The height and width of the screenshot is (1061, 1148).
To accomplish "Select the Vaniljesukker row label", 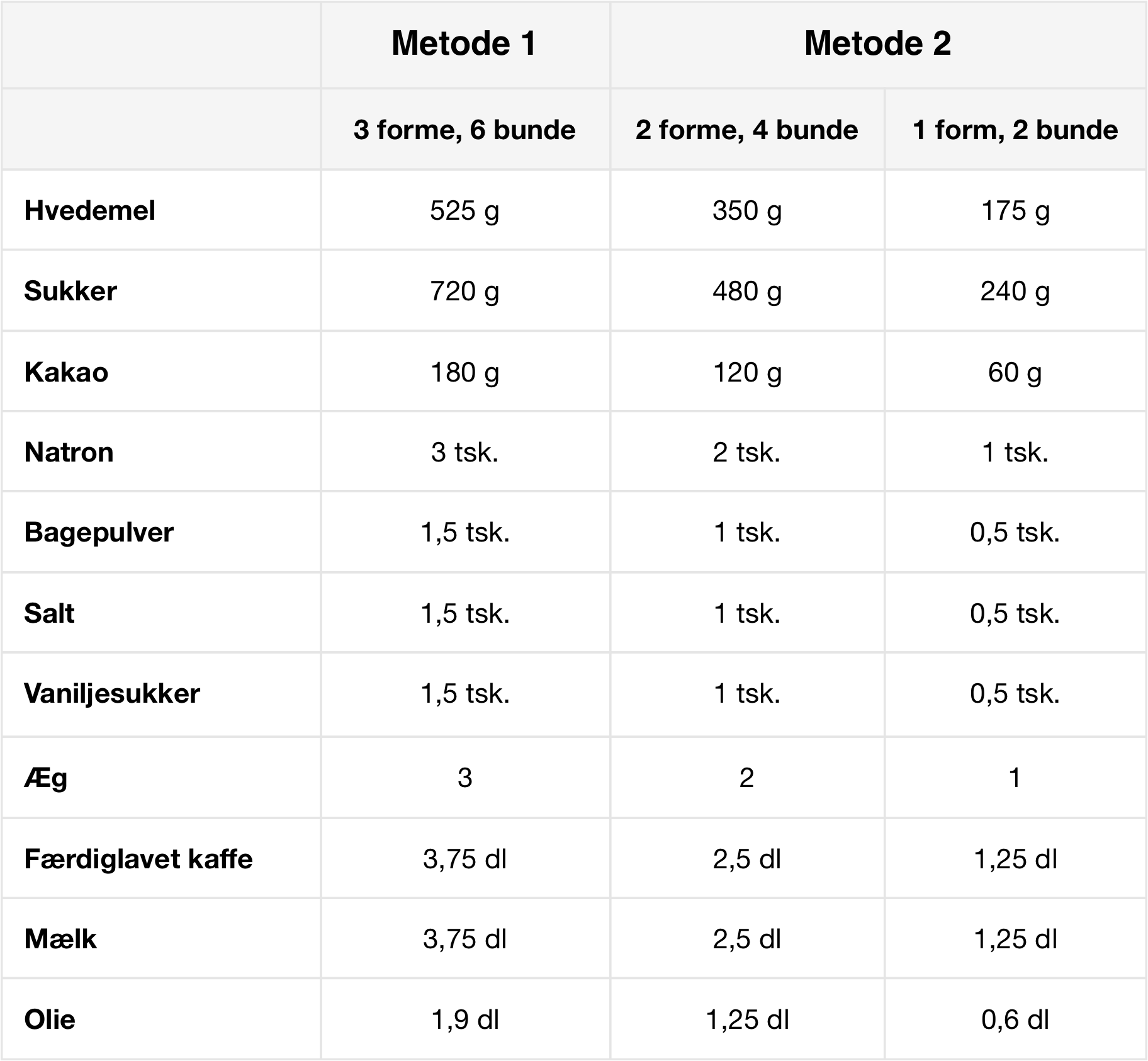I will [112, 694].
